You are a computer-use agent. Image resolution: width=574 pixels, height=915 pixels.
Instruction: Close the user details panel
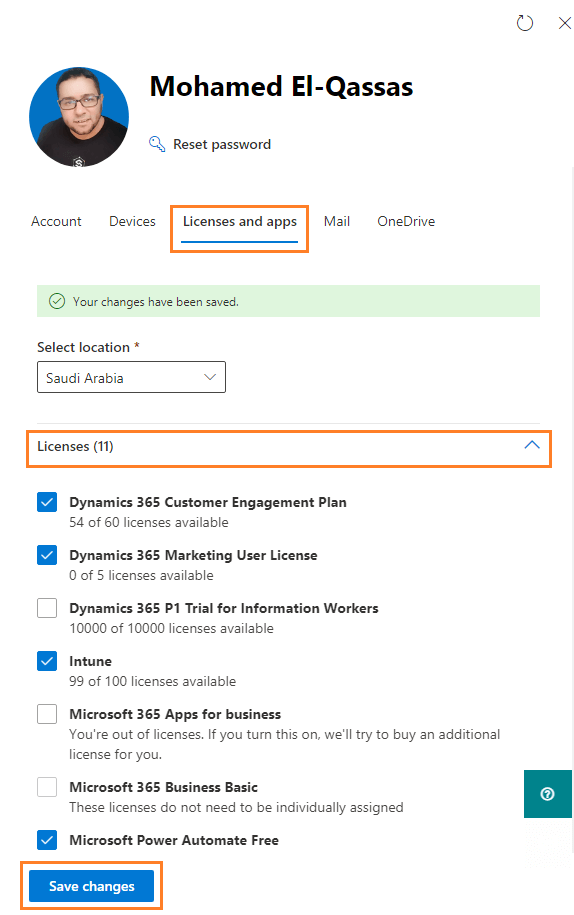coord(564,23)
